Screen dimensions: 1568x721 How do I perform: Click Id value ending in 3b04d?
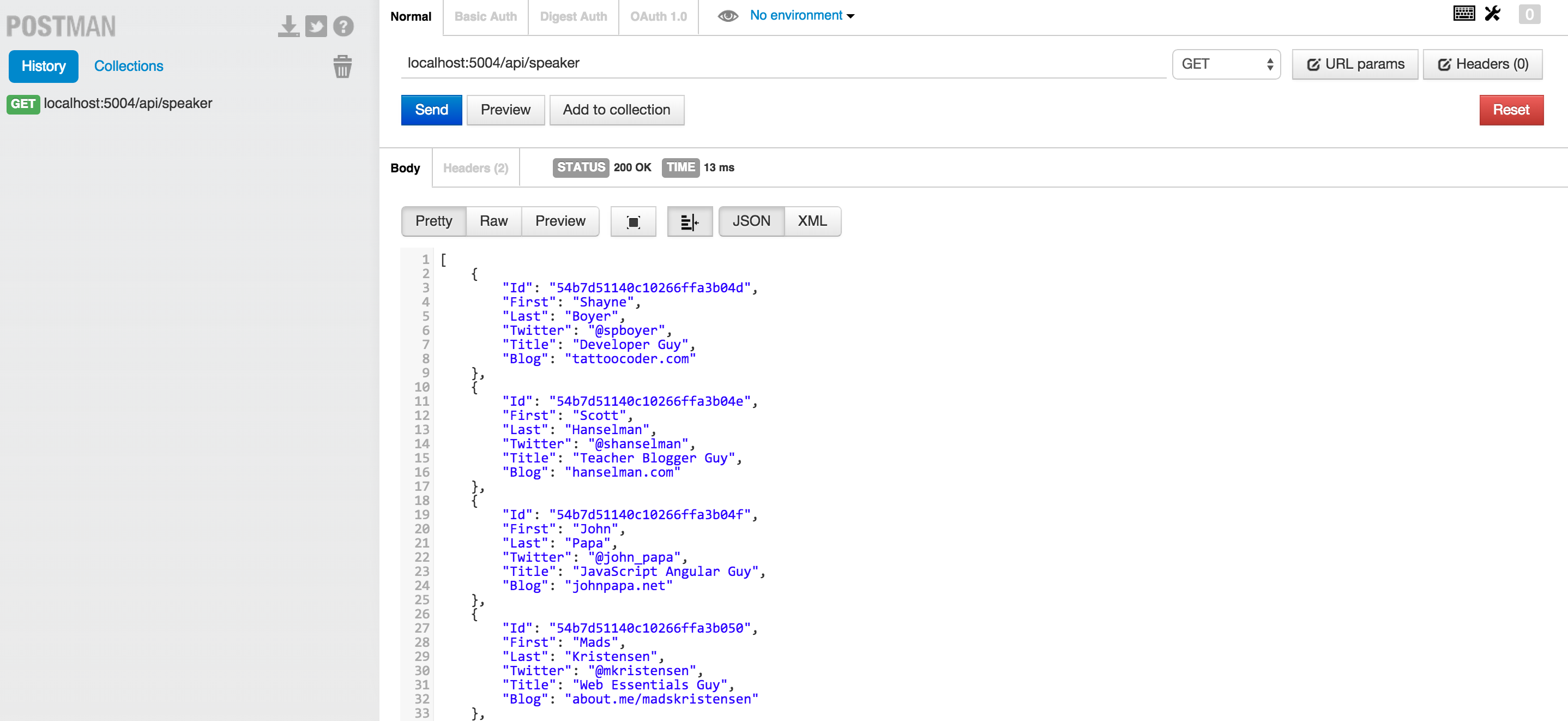click(x=650, y=288)
